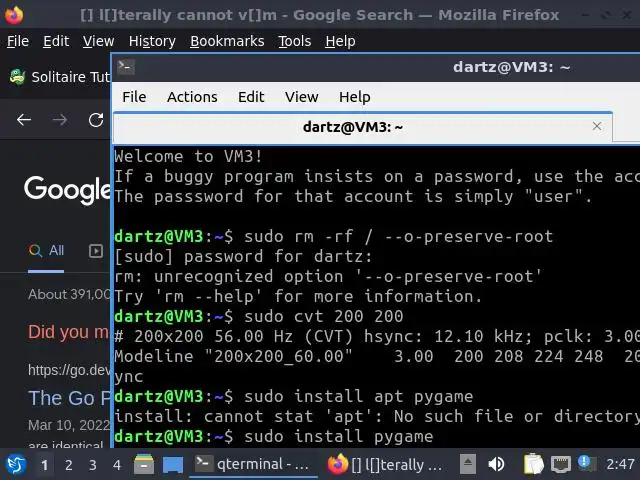The image size is (640, 480).
Task: Open Firefox File menu
Action: pyautogui.click(x=18, y=41)
